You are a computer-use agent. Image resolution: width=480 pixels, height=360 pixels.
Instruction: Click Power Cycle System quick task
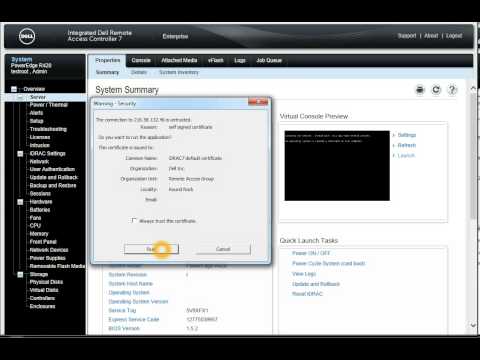[329, 264]
